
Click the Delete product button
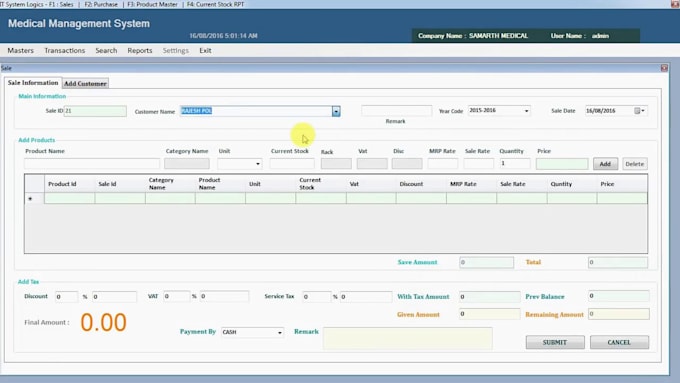[634, 164]
